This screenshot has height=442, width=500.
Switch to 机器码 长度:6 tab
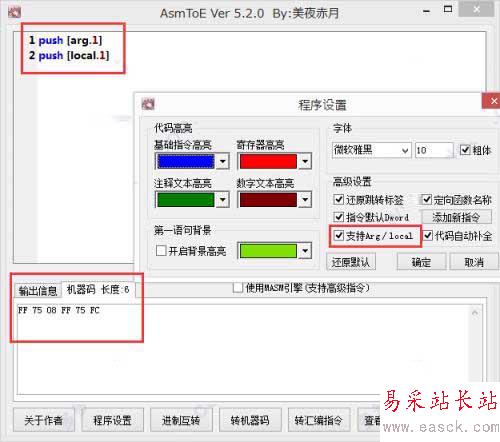(98, 289)
